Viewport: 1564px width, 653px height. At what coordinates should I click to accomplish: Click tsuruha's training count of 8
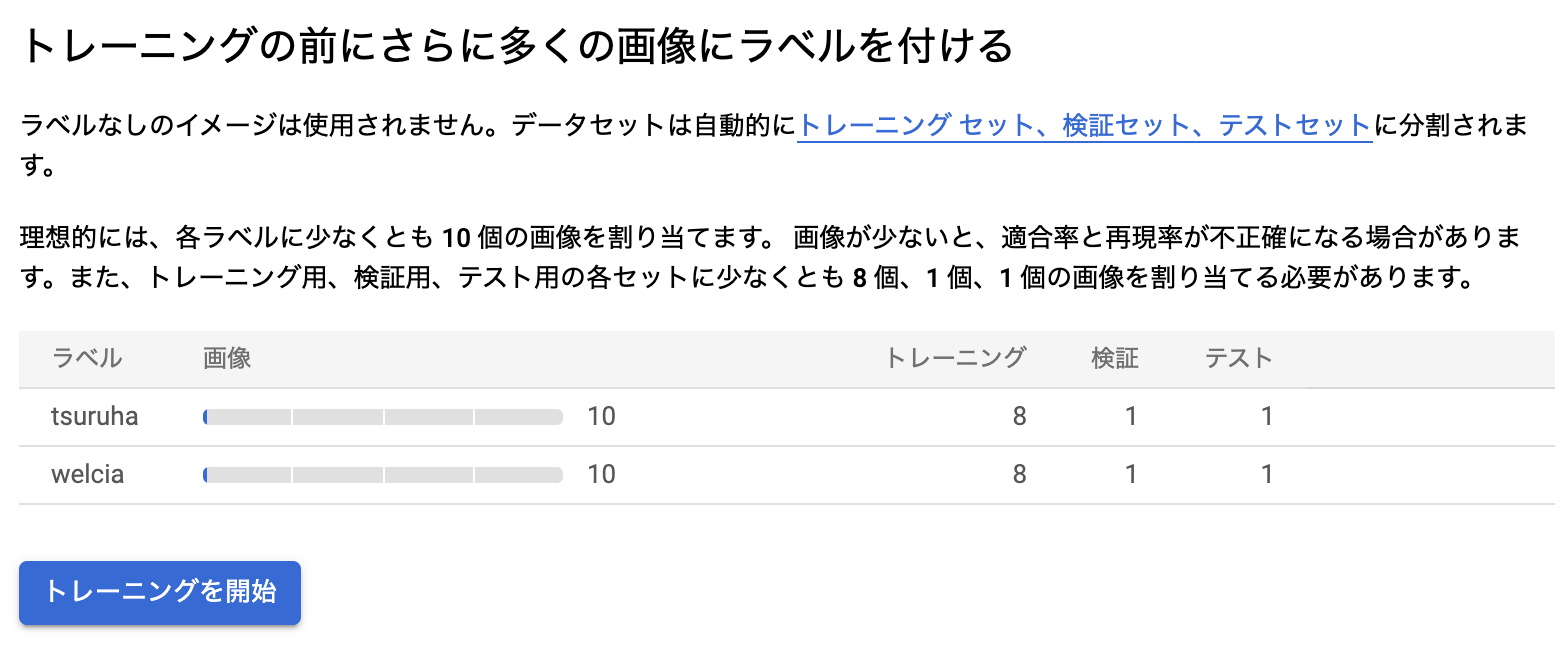click(x=1019, y=416)
